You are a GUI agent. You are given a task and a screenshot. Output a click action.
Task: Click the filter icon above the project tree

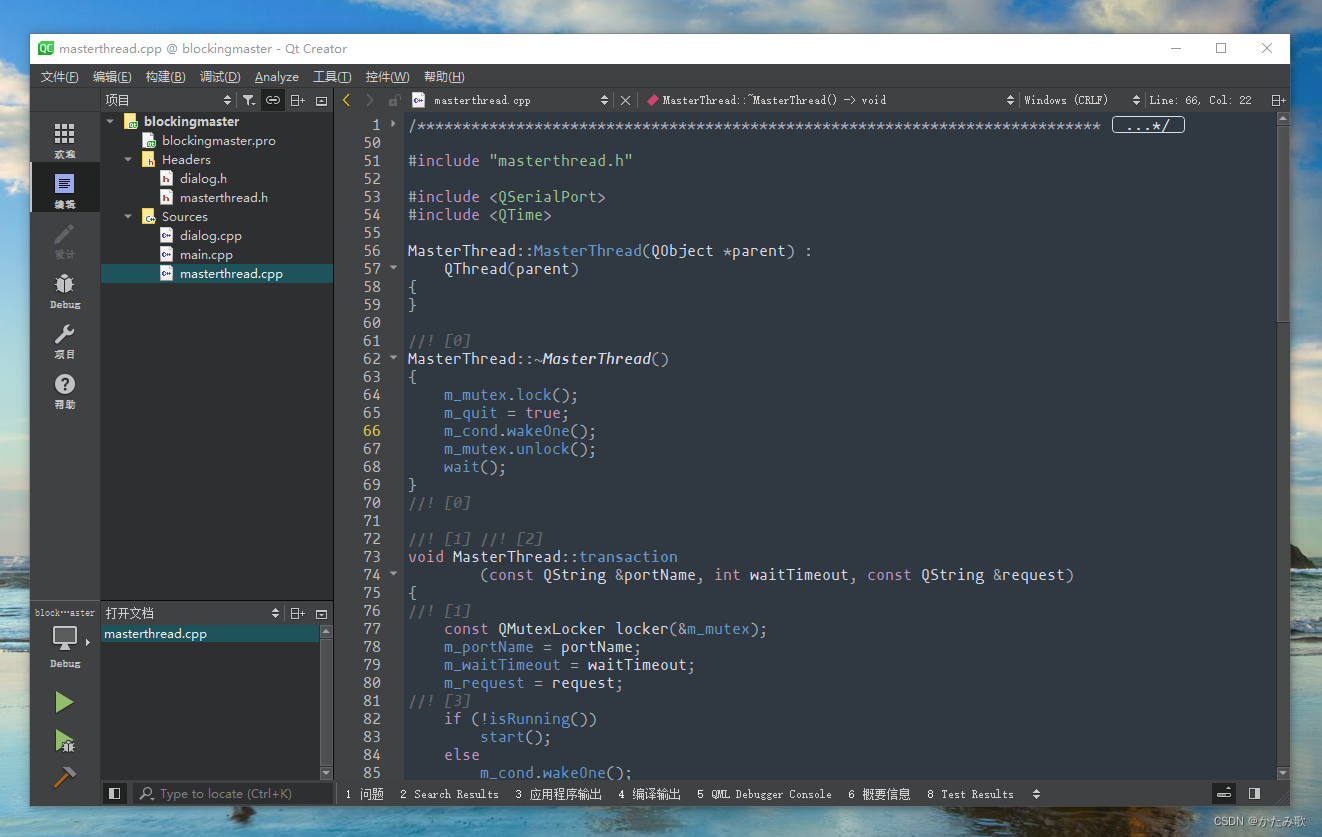(x=248, y=99)
